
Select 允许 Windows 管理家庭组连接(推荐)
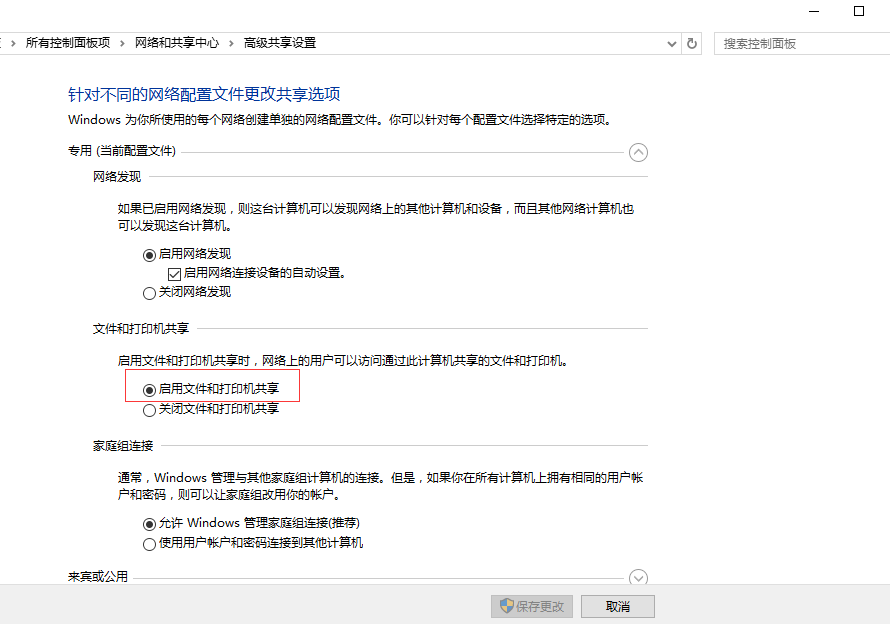point(148,522)
